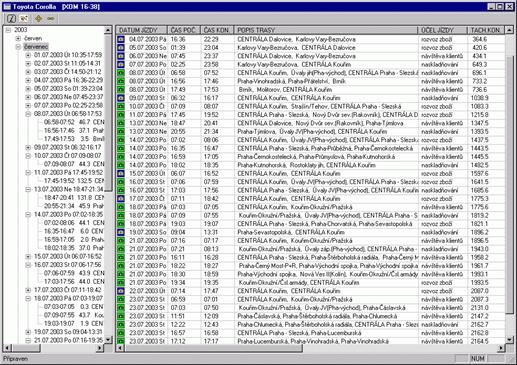Click tree panel horizontal scroll-right arrow

[100, 348]
